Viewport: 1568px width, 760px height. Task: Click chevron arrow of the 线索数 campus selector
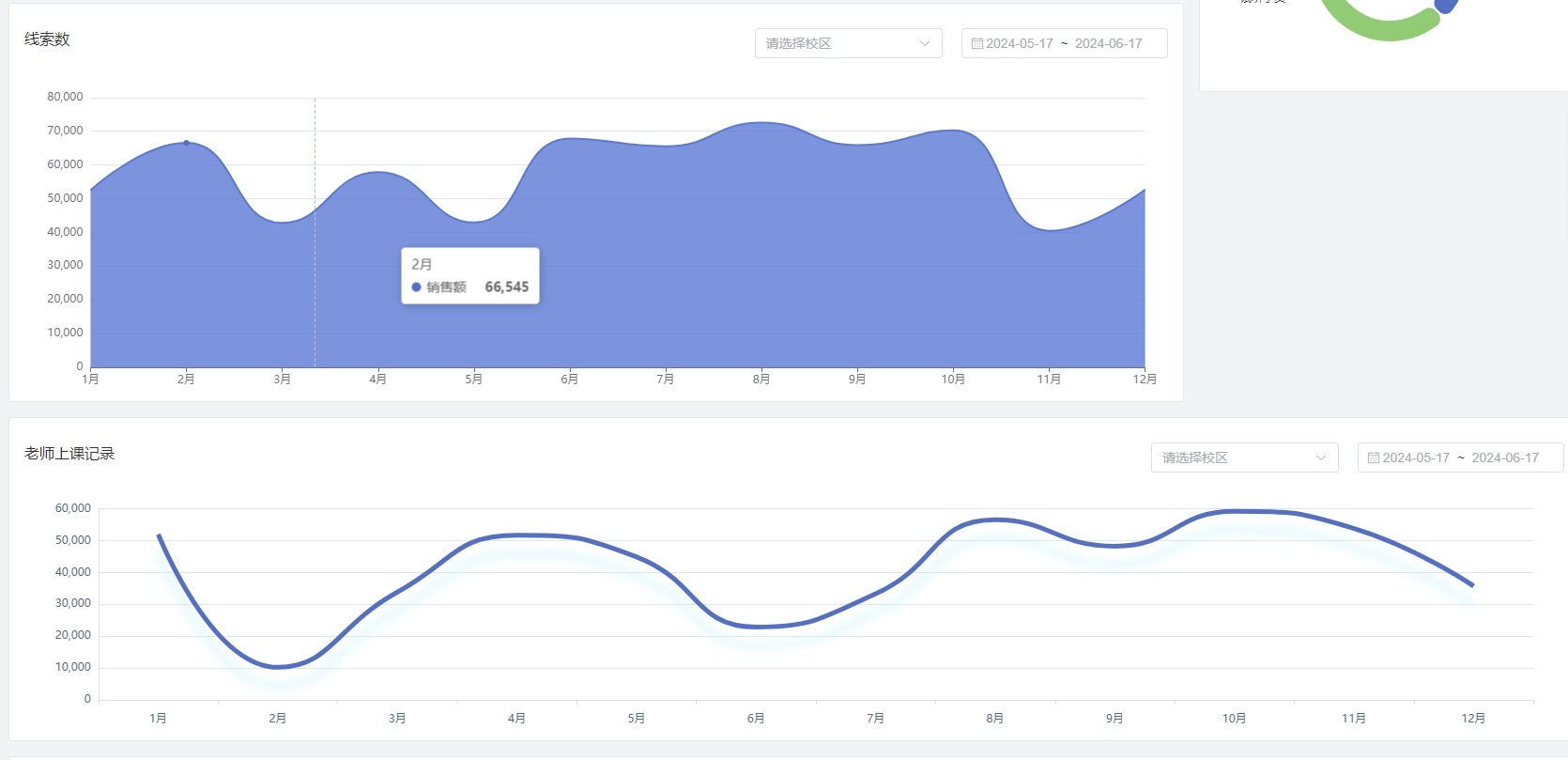tap(925, 44)
